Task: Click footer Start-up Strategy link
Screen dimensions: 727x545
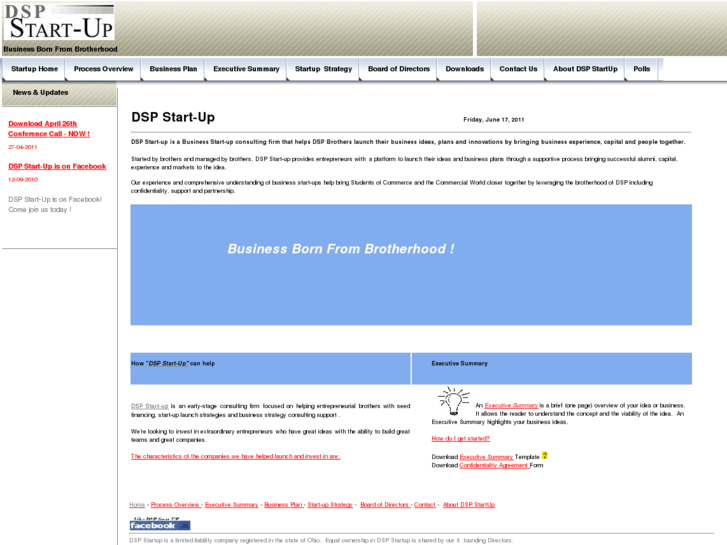Action: click(330, 505)
